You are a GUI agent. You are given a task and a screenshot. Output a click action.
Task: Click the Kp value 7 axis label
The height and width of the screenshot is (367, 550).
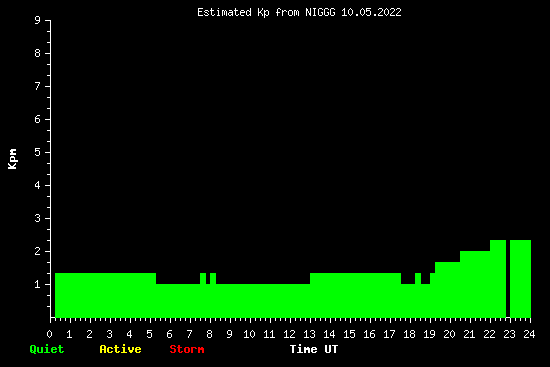pos(38,86)
